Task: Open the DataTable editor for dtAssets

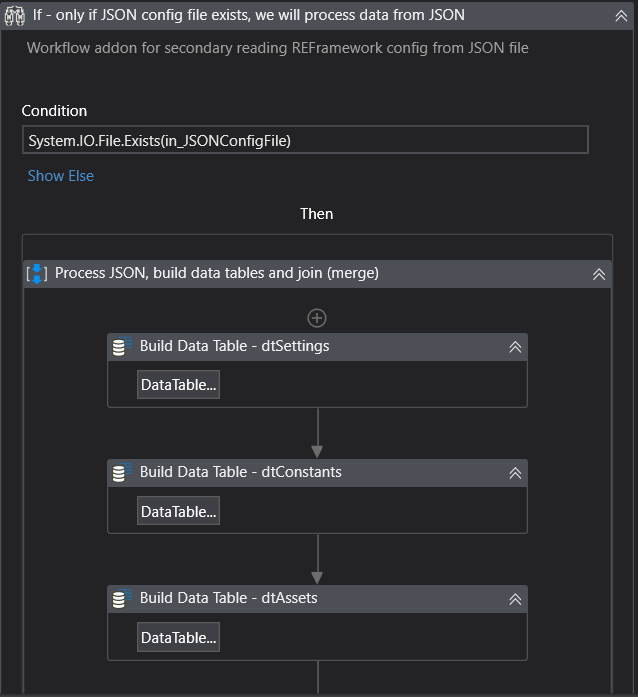Action: click(x=178, y=637)
